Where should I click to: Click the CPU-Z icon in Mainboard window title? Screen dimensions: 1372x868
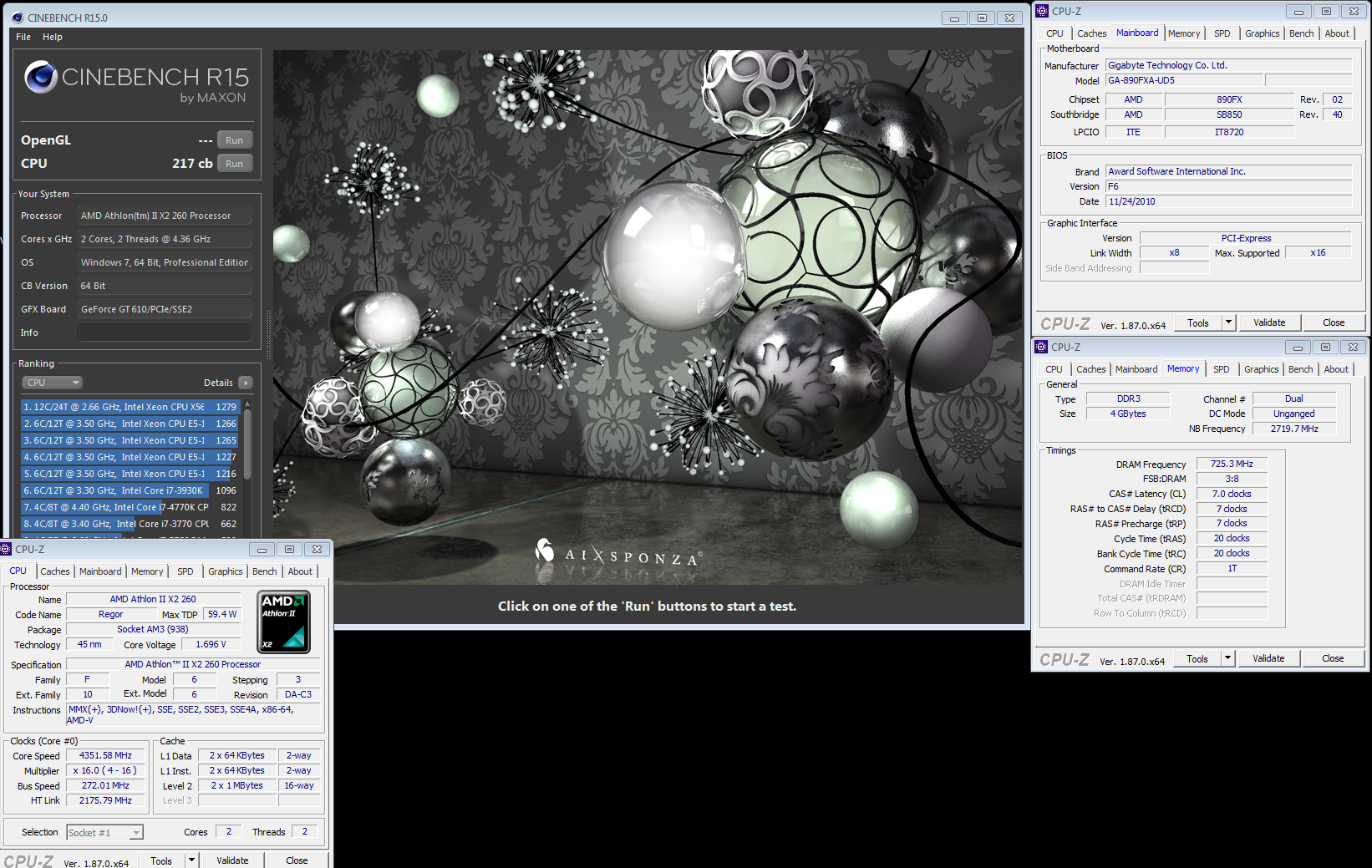[1042, 11]
